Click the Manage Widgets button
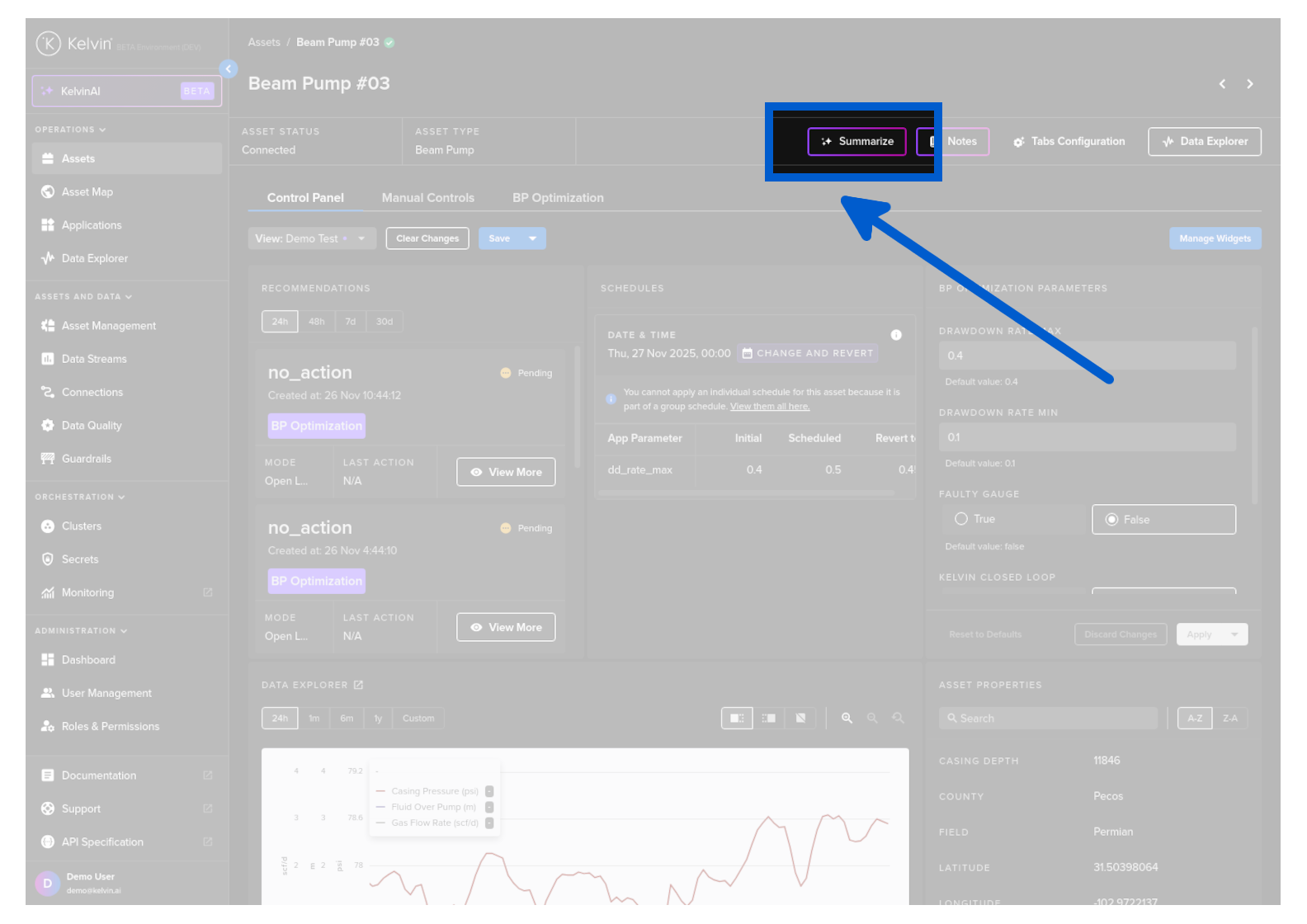Image resolution: width=1307 pixels, height=924 pixels. (1215, 238)
